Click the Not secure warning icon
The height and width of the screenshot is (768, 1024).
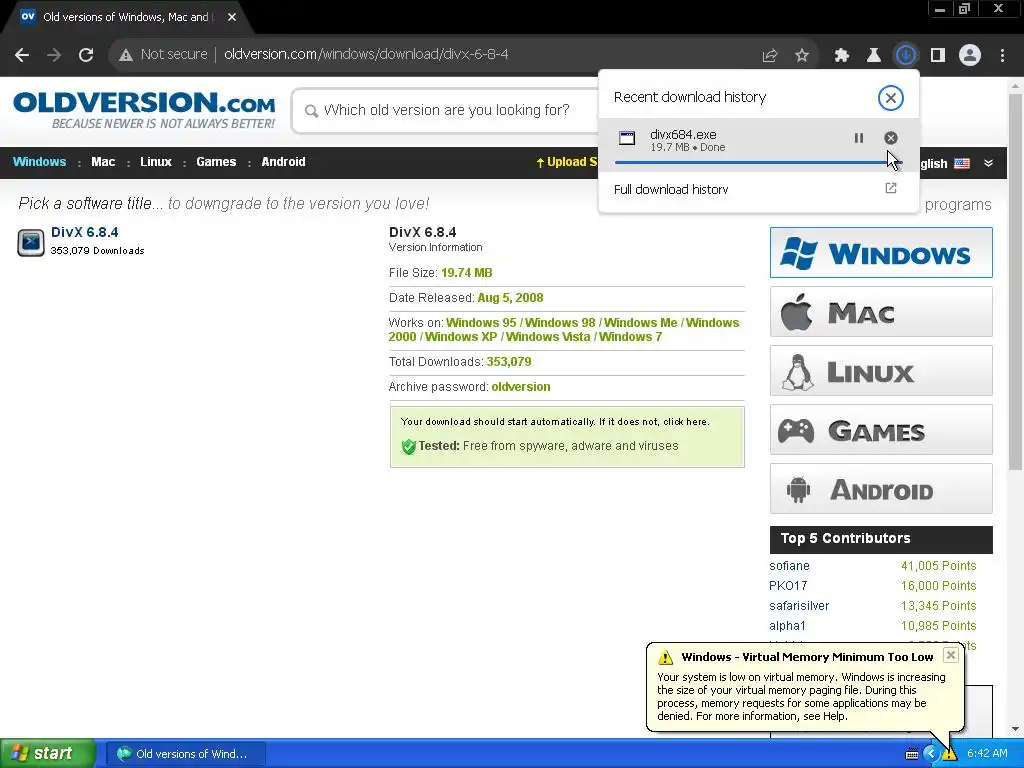click(x=126, y=55)
